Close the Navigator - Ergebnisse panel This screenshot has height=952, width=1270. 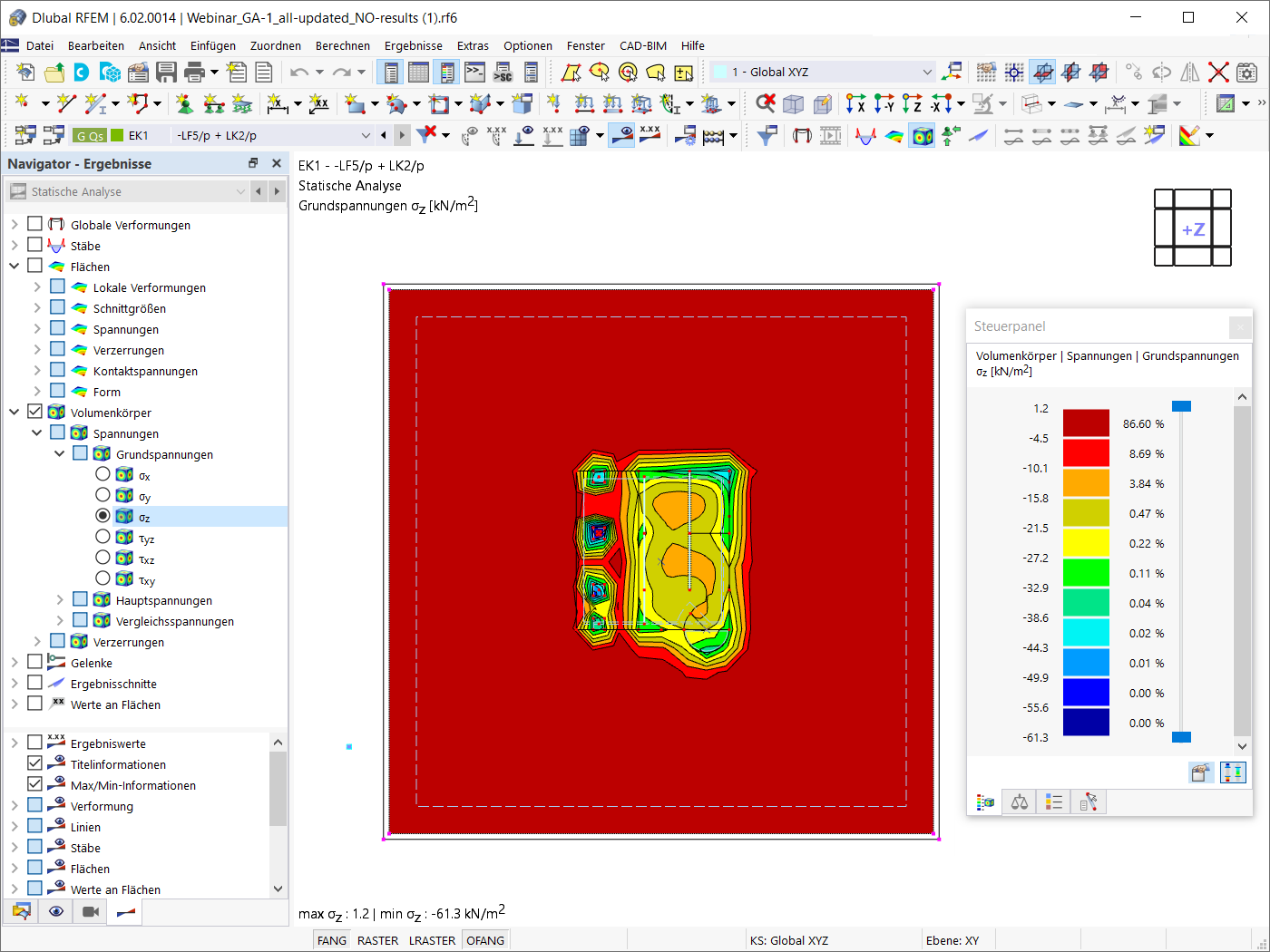click(277, 163)
